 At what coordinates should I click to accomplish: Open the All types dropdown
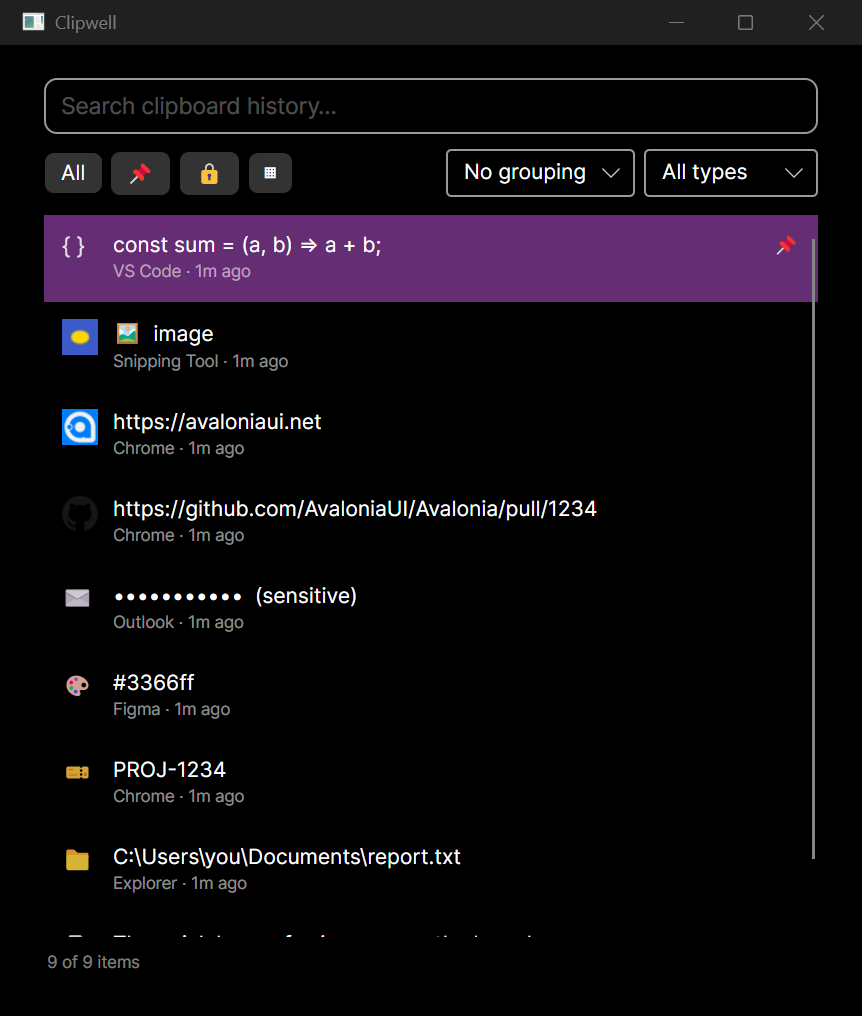[x=730, y=173]
